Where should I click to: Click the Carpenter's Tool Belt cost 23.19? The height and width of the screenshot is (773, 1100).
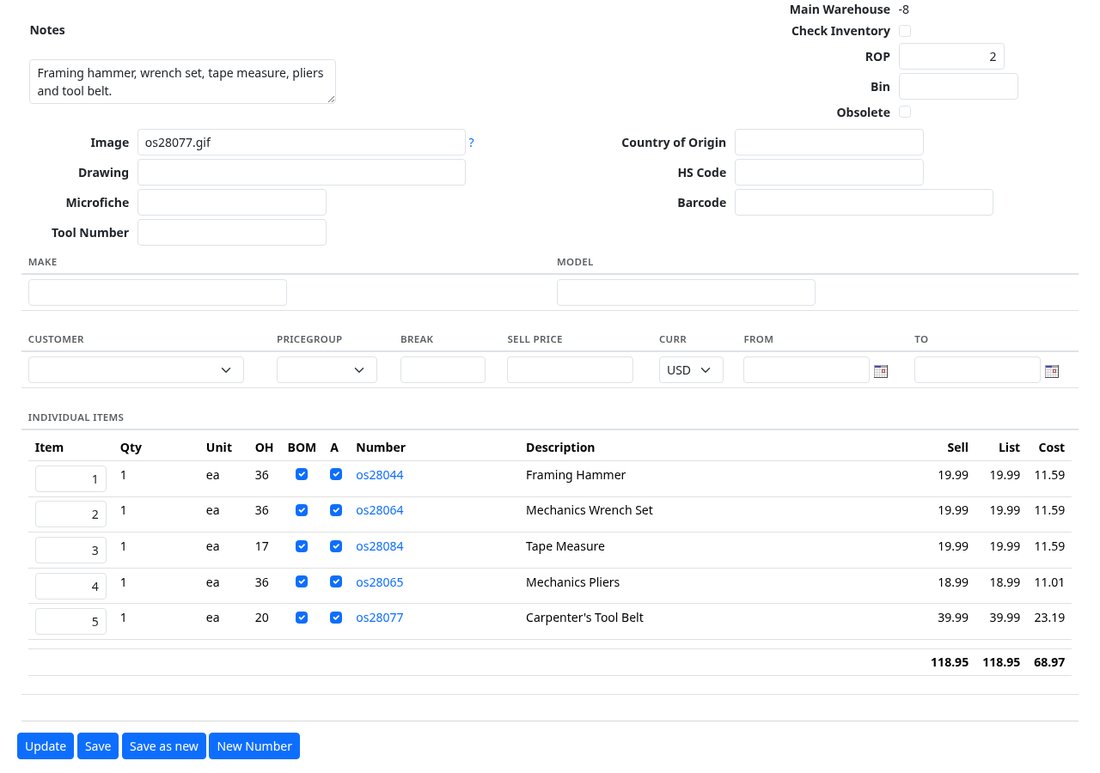[1049, 618]
